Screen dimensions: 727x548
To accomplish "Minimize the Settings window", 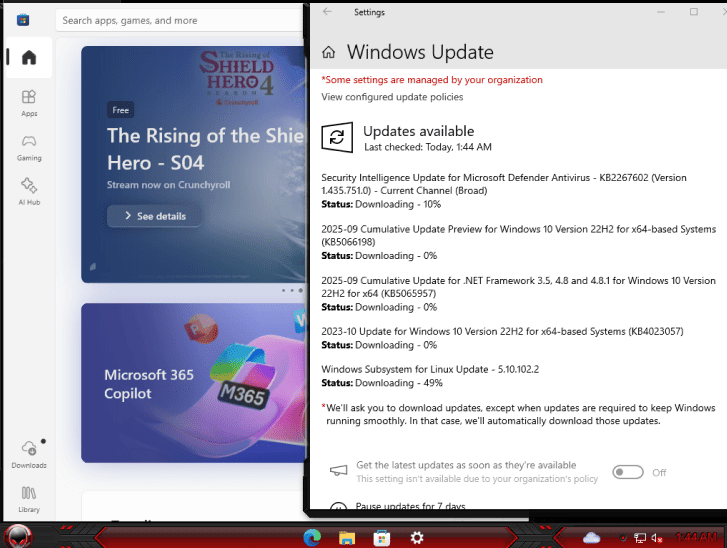I will 661,12.
